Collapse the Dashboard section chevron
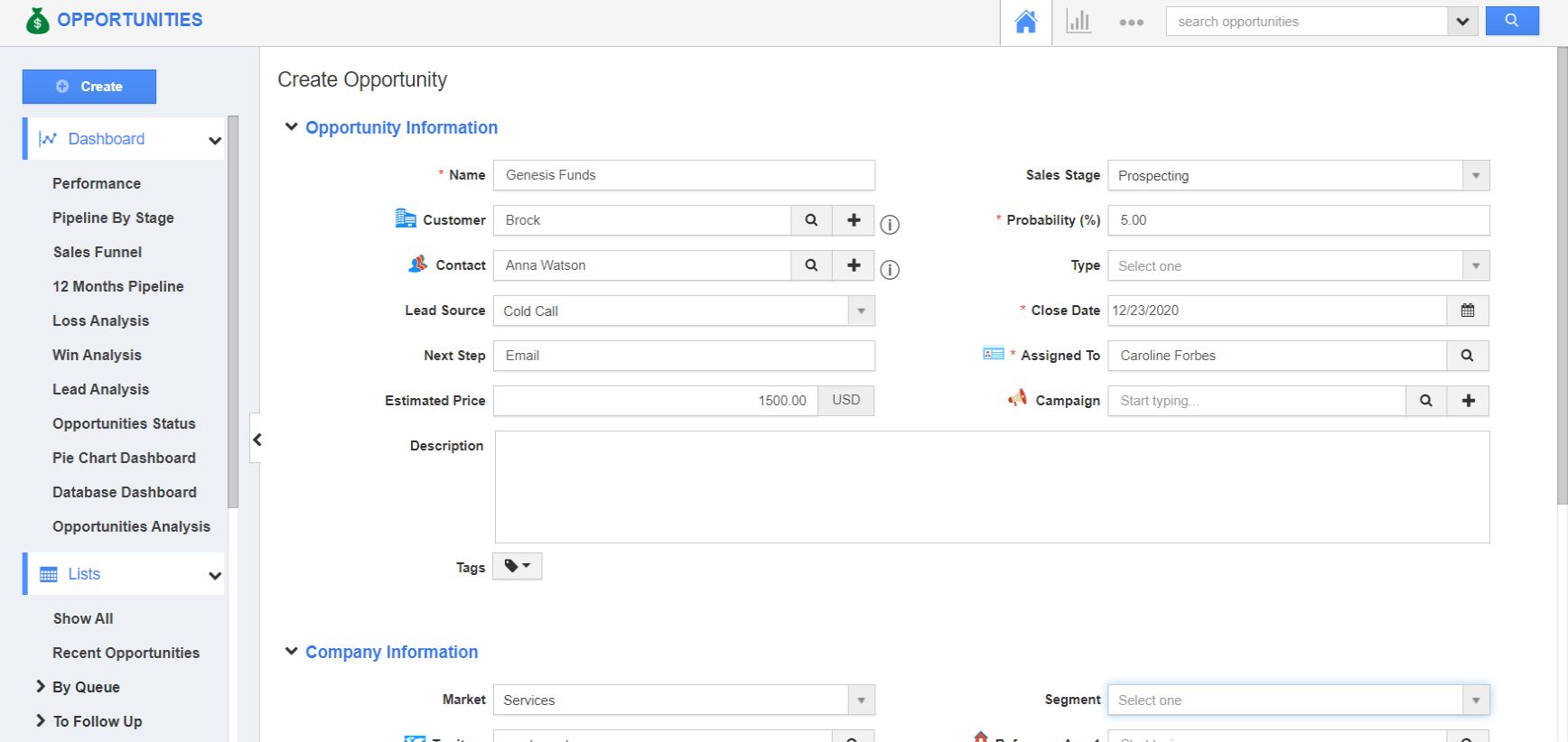The width and height of the screenshot is (1568, 742). (x=215, y=140)
